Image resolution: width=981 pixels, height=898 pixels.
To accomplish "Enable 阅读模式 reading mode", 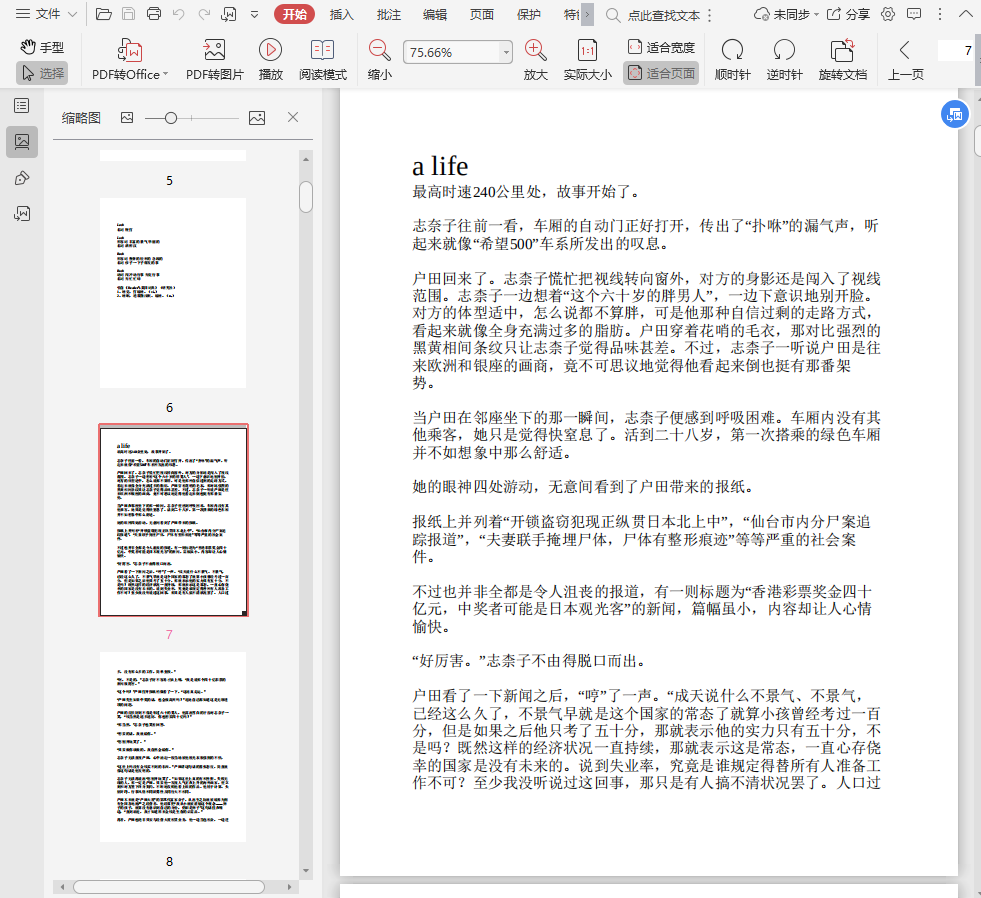I will [323, 60].
